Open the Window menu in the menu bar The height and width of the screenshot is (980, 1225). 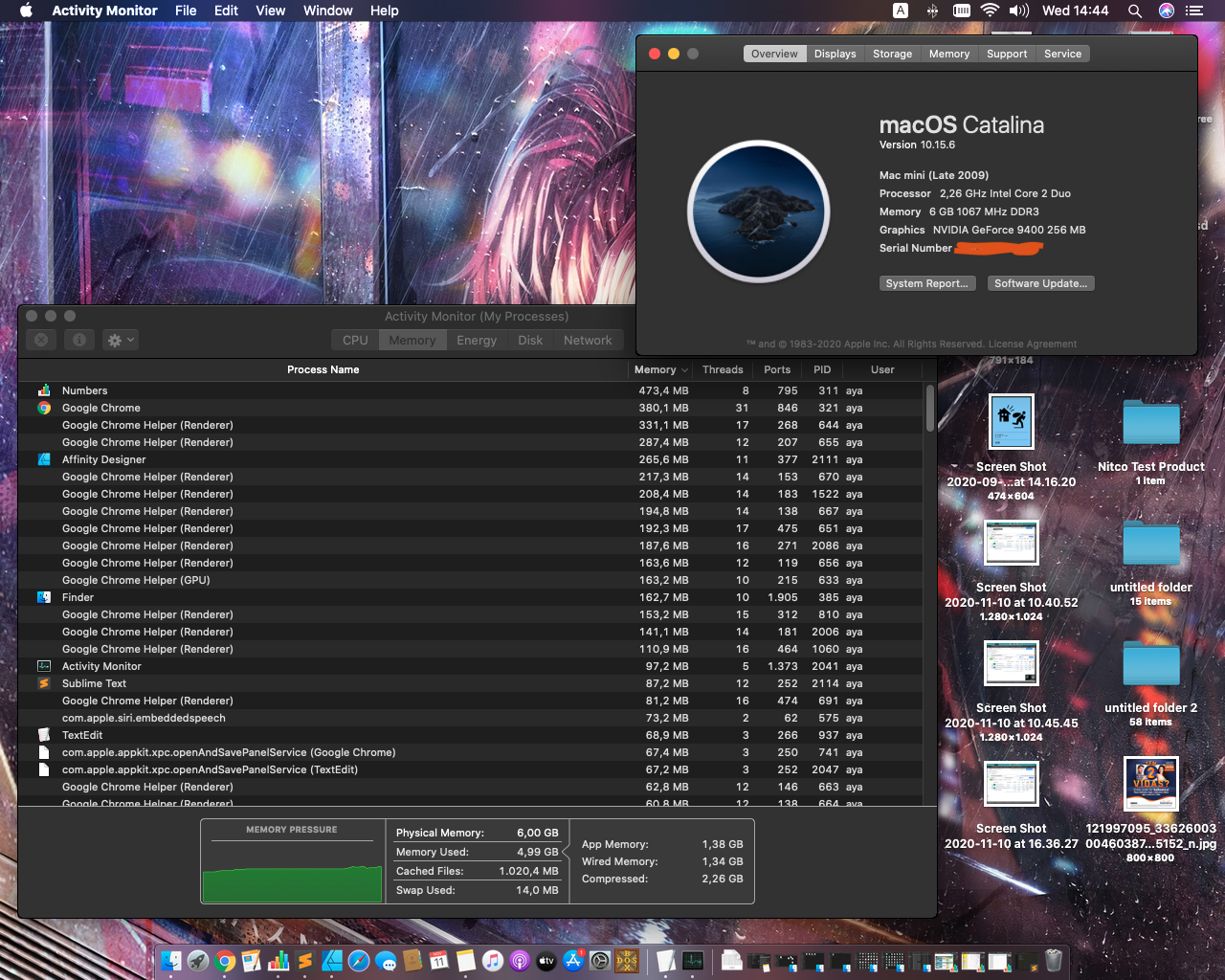pyautogui.click(x=327, y=11)
